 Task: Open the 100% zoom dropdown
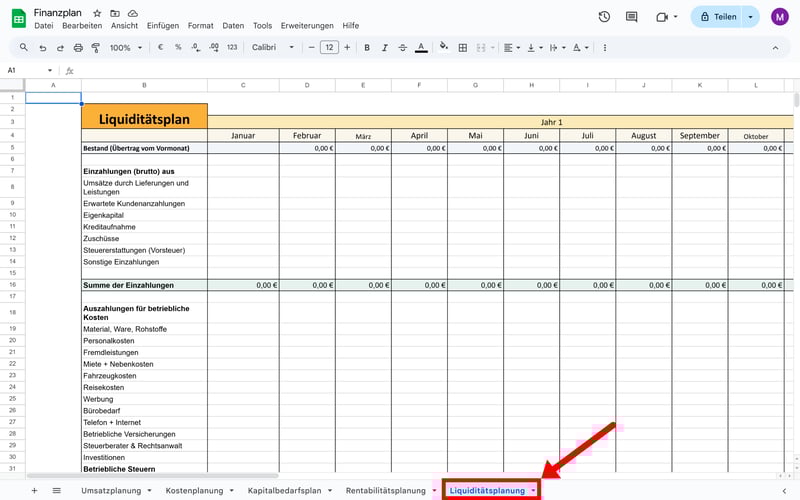(125, 47)
